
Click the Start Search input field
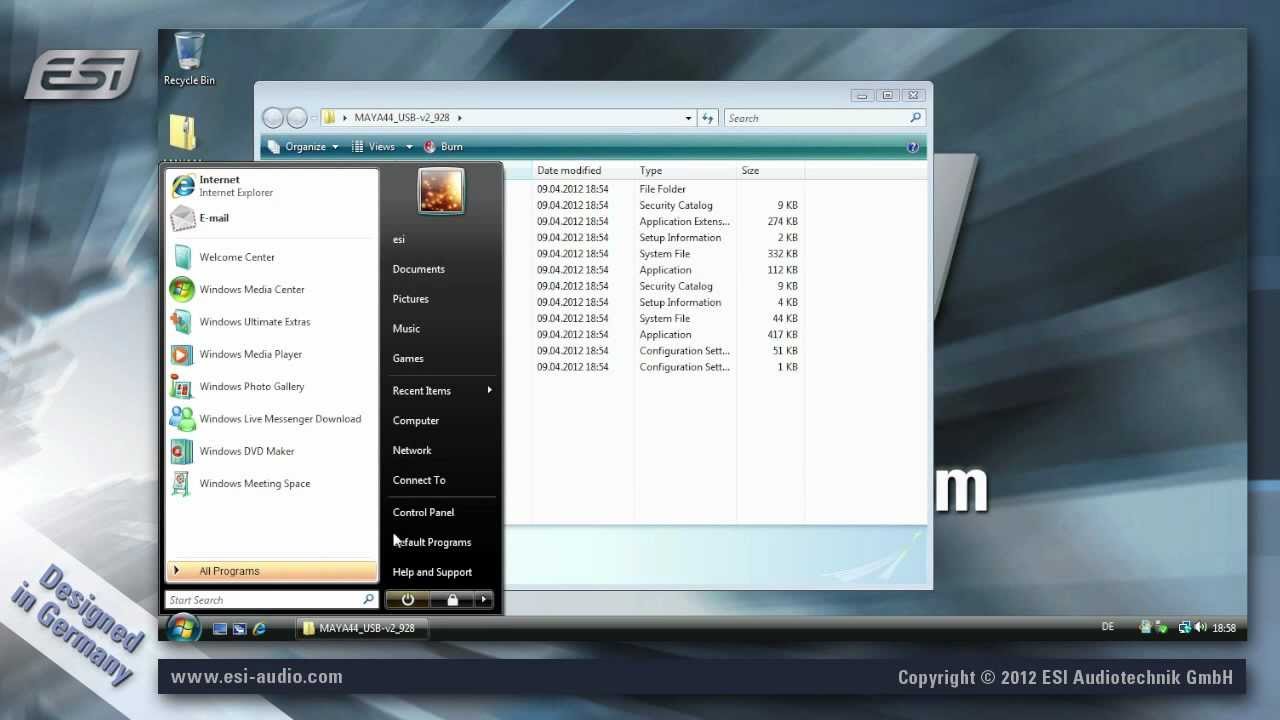[x=271, y=600]
